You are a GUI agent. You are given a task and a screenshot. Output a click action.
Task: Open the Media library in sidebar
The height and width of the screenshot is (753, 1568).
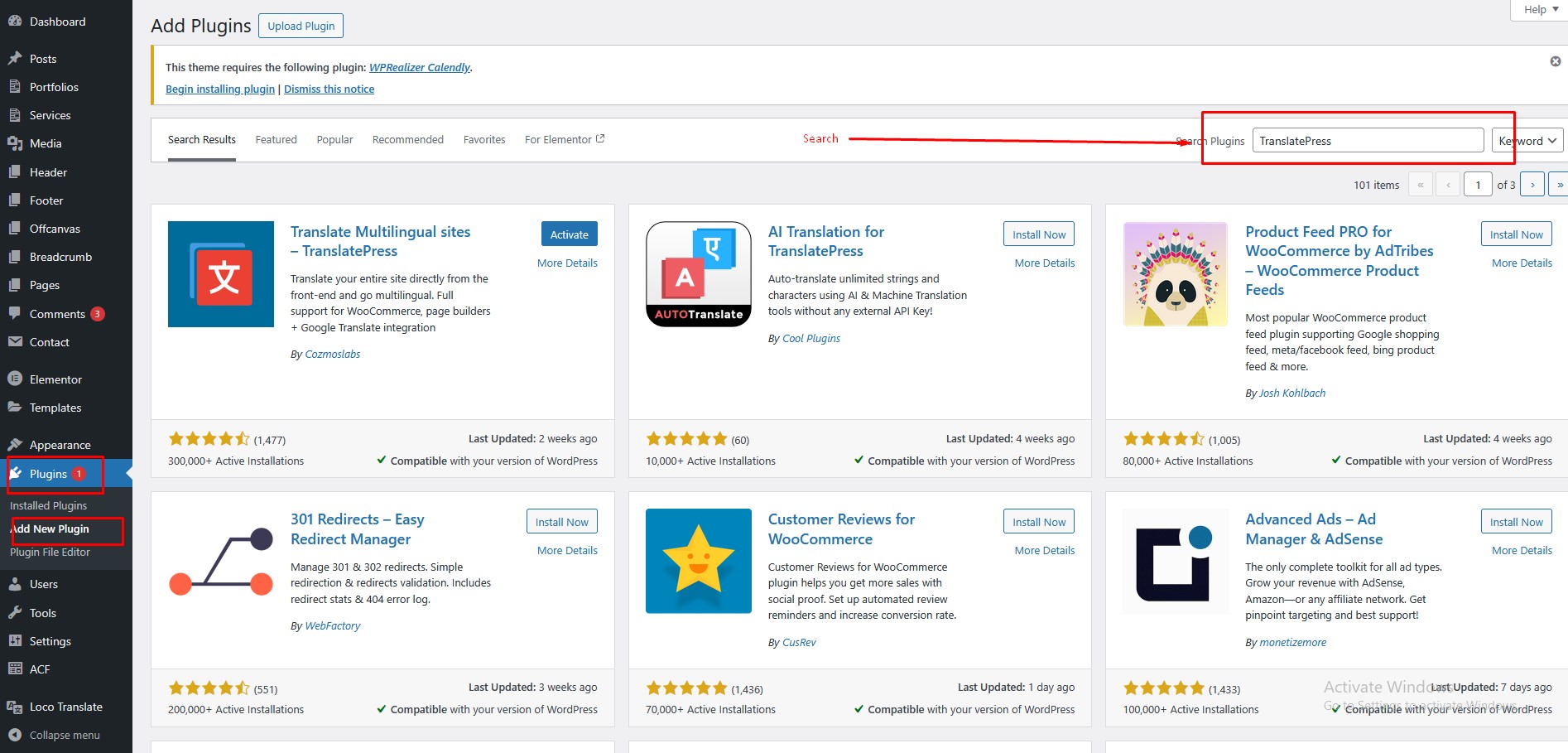coord(46,143)
